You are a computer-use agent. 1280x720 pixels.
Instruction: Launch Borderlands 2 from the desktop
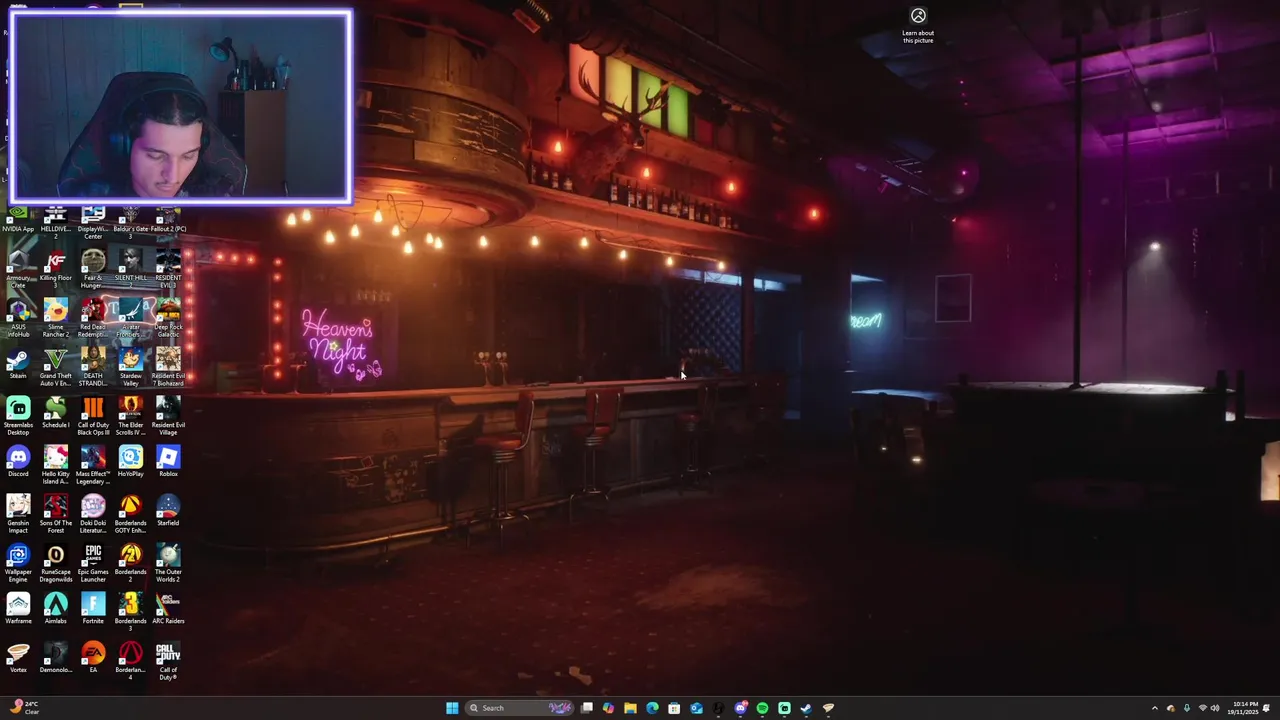[x=130, y=563]
